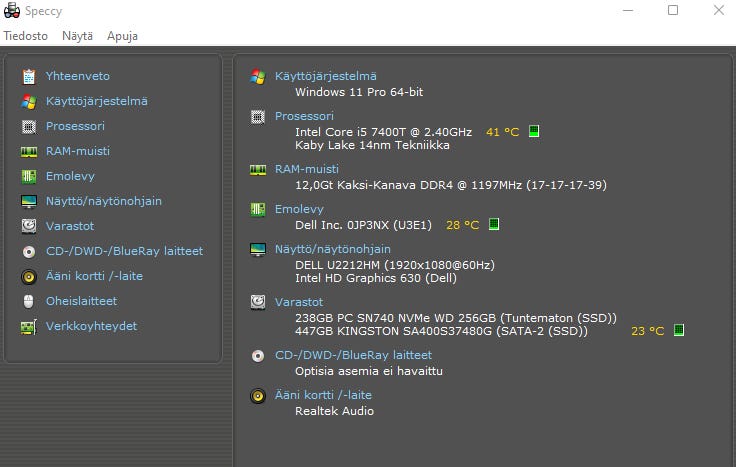Select the Oheislaitteet mouse icon
736x467 pixels.
coord(28,301)
